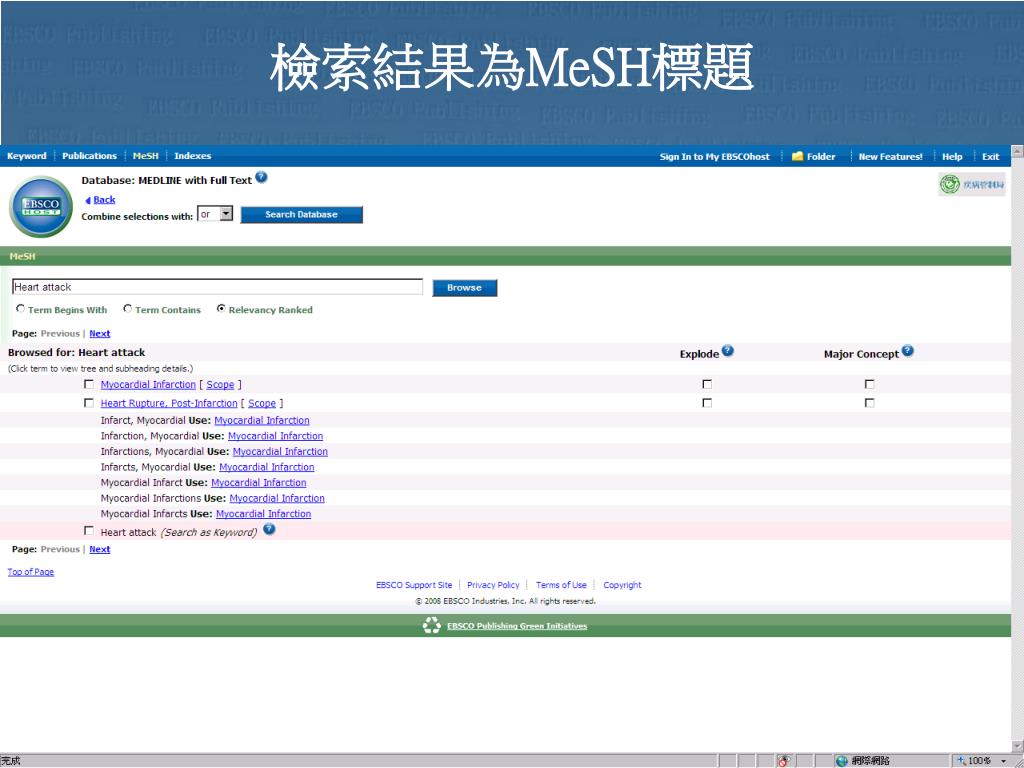Click Sign In to My EBSCOhost

(714, 157)
